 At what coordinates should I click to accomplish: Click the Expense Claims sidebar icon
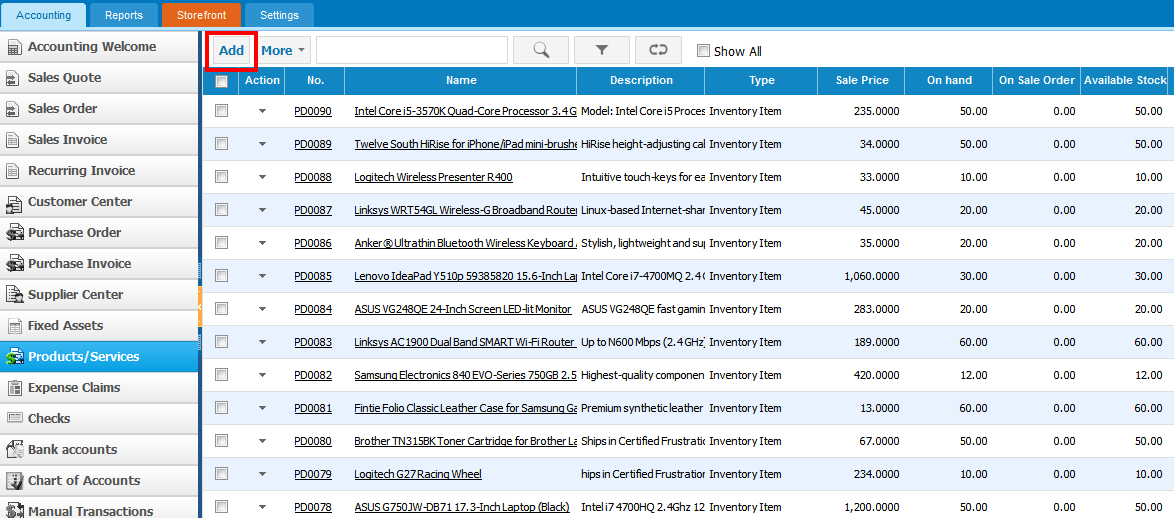coord(14,388)
